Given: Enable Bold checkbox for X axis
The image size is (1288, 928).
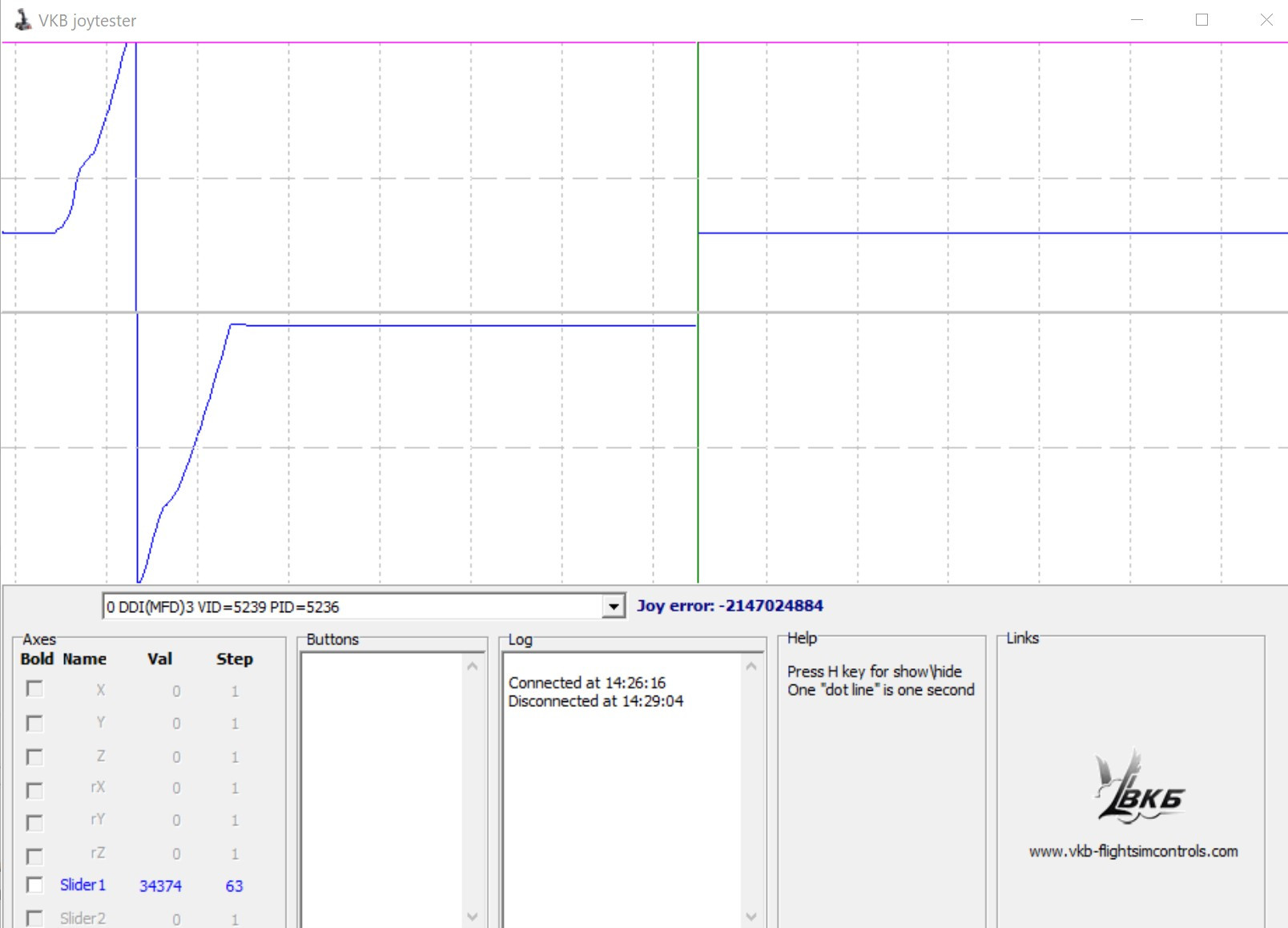Looking at the screenshot, I should 34,689.
